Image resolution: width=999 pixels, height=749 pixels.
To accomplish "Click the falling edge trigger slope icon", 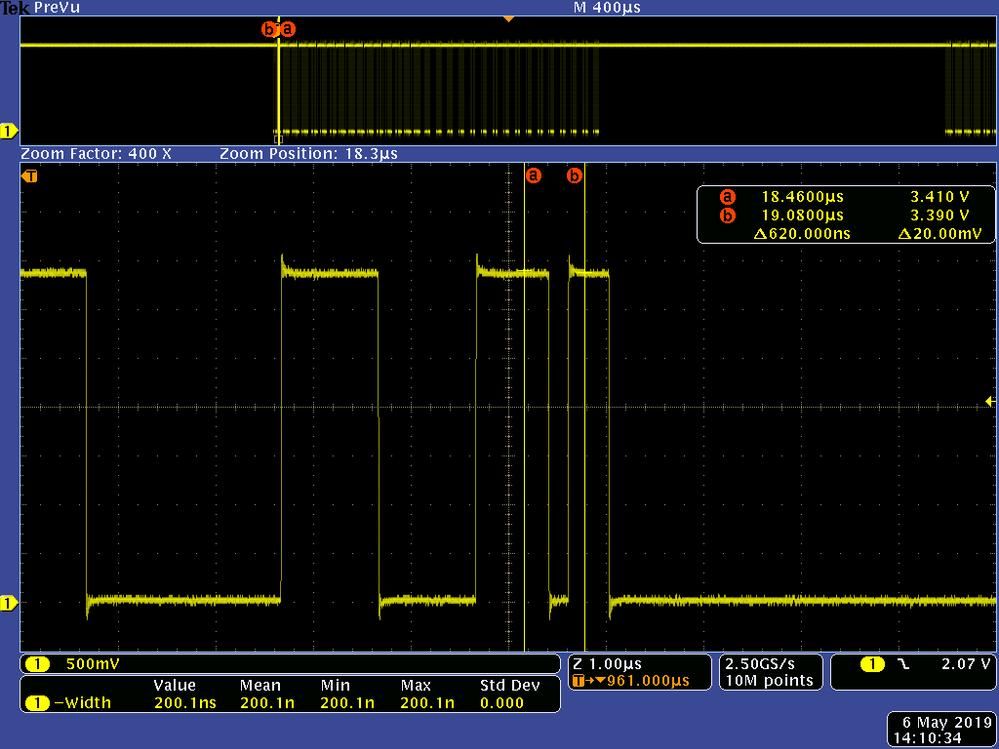I will tap(903, 664).
